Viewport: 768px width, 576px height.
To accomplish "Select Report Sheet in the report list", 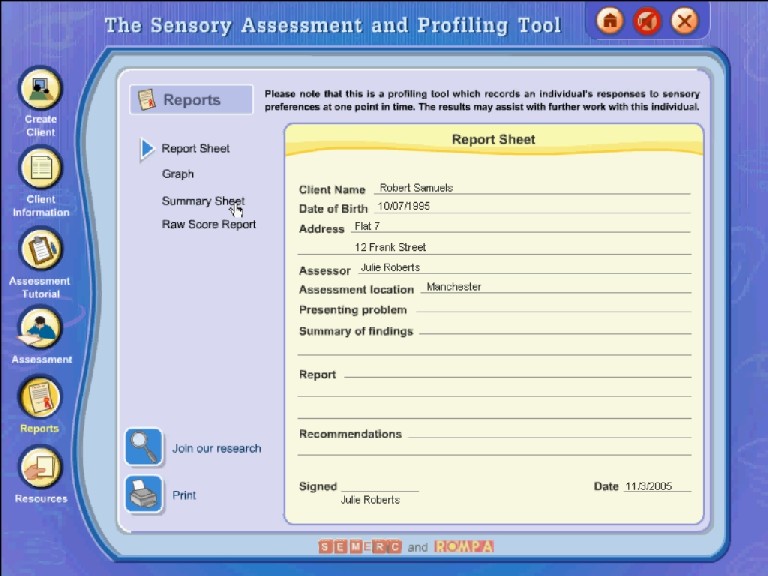I will pos(195,148).
